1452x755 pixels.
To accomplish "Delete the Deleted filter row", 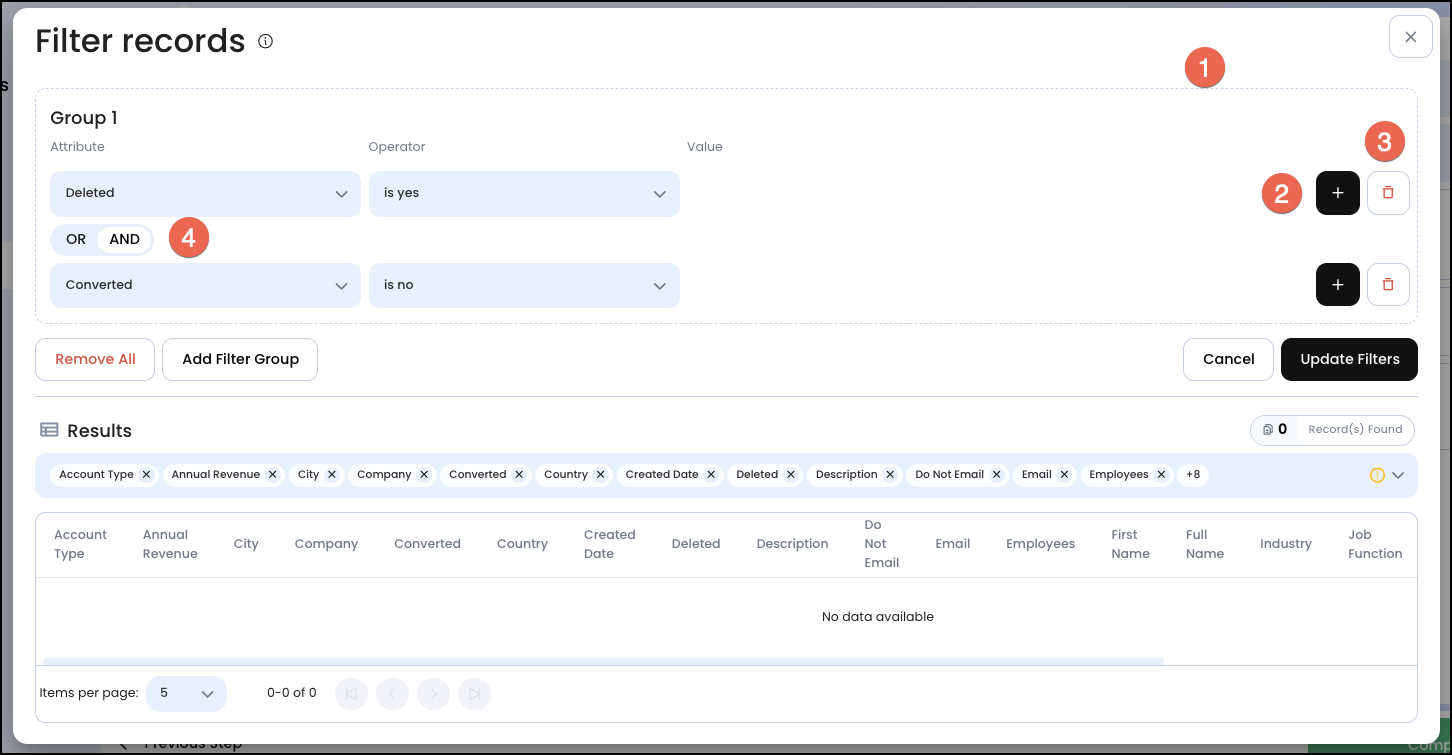I will 1388,193.
